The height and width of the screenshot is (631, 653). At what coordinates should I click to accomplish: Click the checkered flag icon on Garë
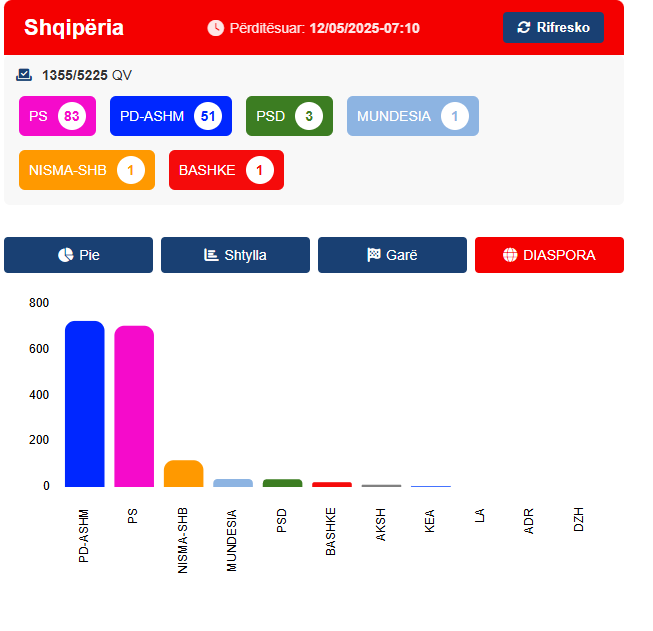[374, 255]
